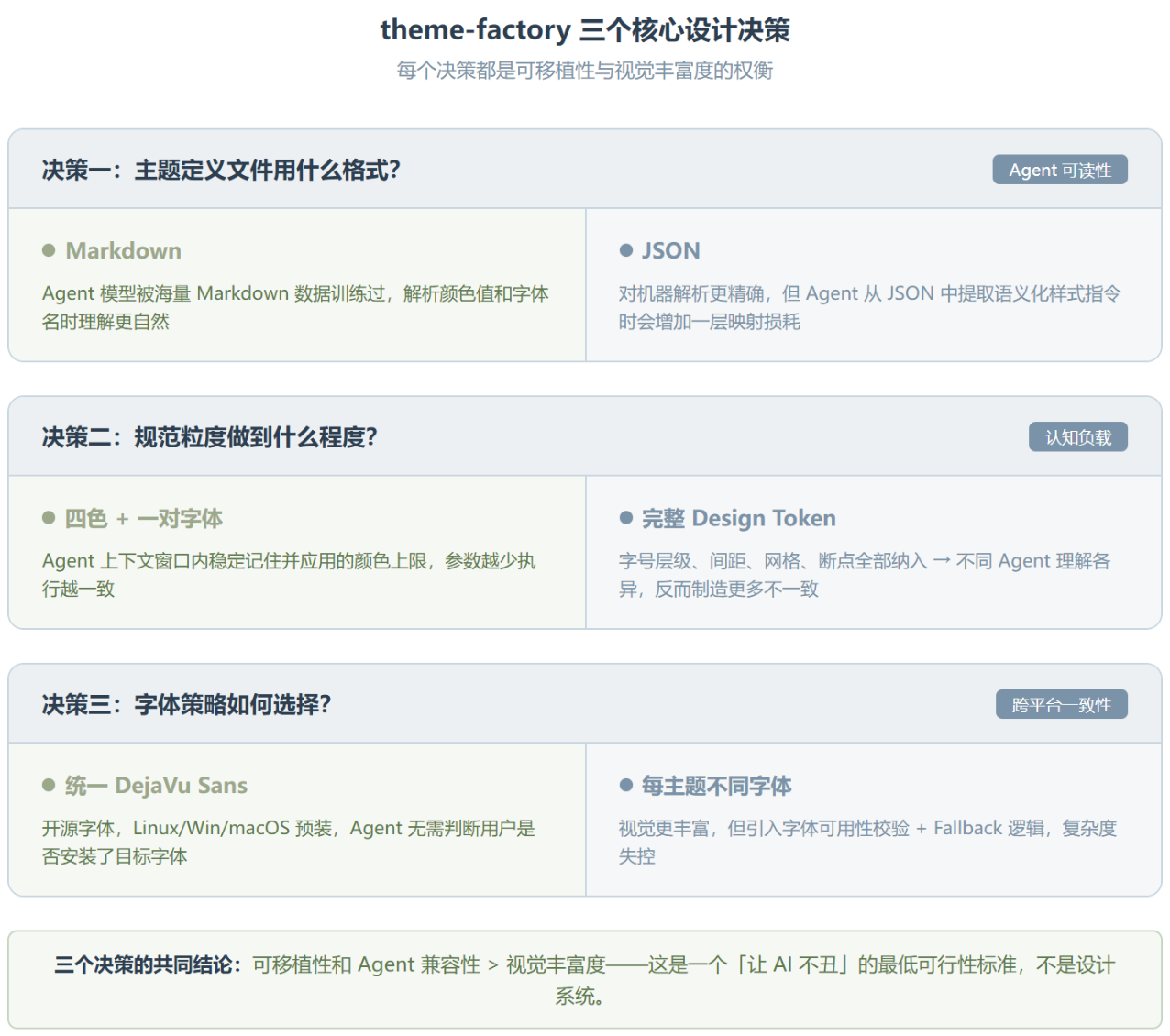Click the 'JSON' option title
Viewport: 1170px width, 1036px height.
point(671,250)
